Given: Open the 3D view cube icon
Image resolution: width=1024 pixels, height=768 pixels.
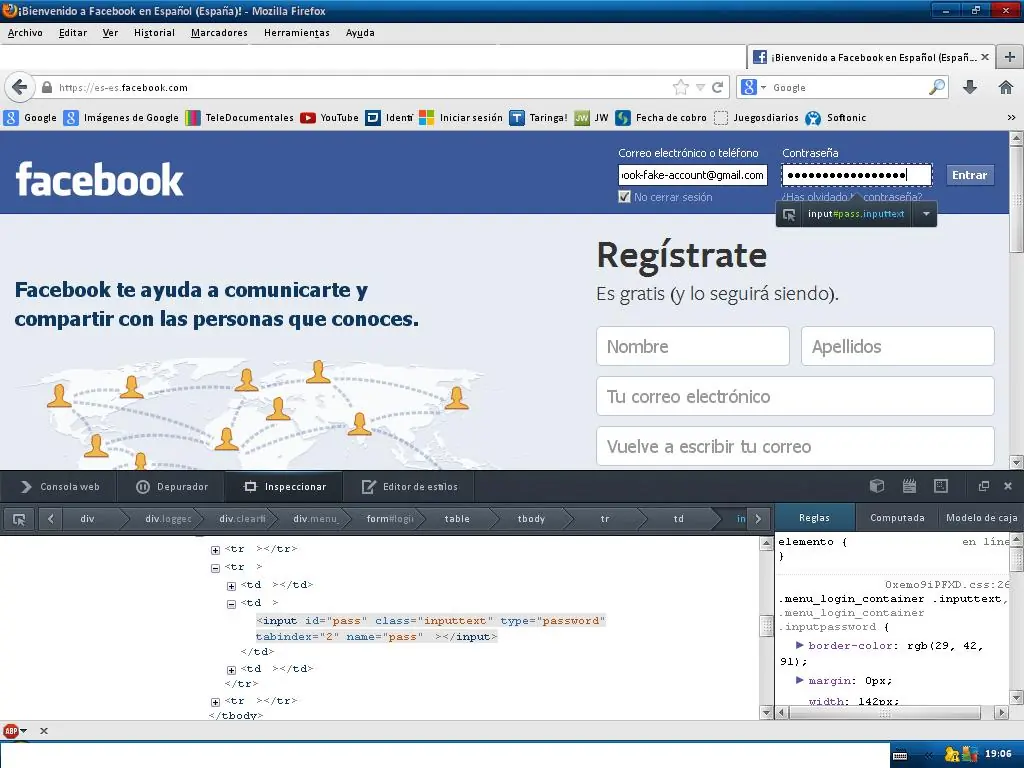Looking at the screenshot, I should [877, 486].
